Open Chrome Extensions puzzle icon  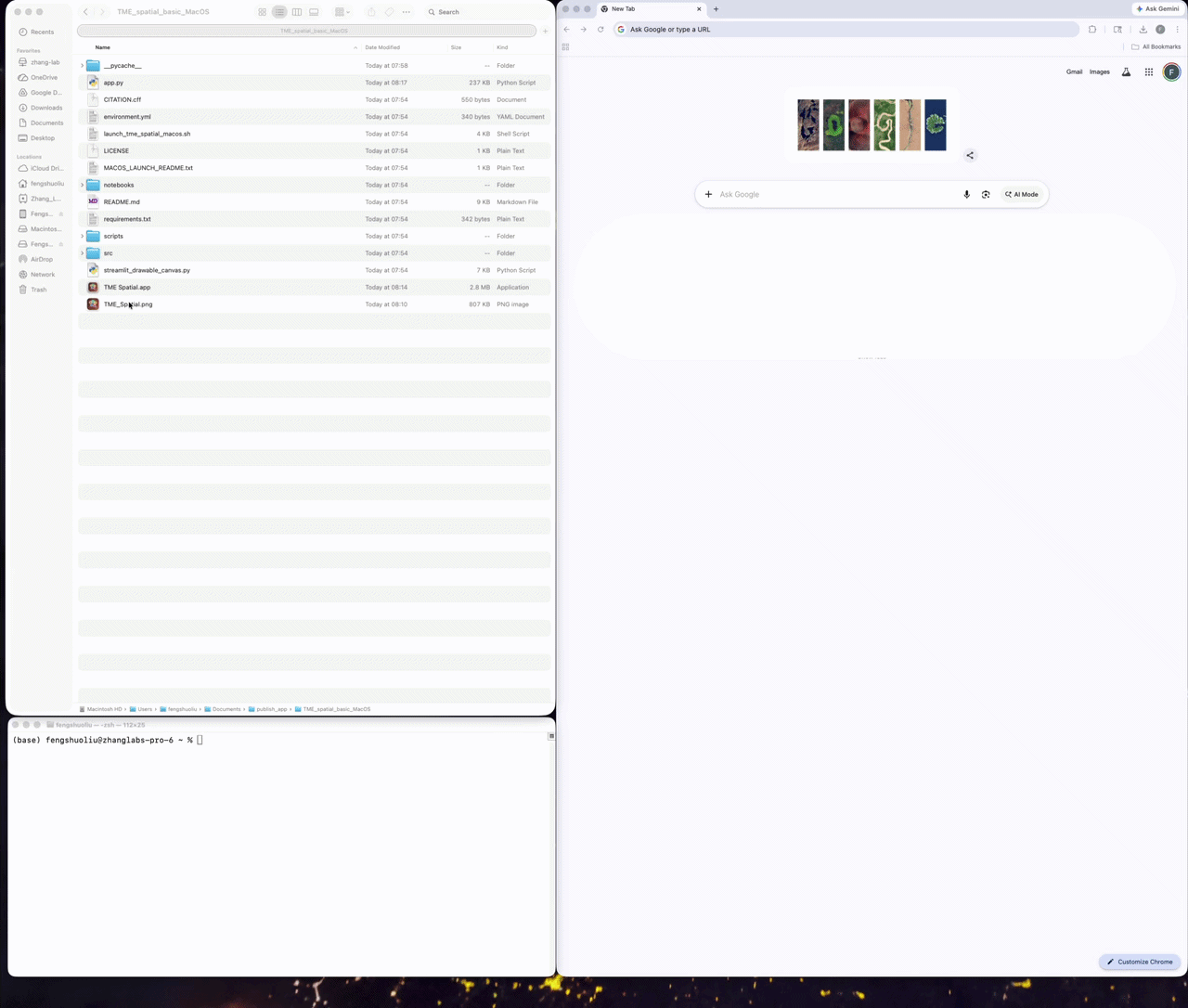coord(1092,30)
